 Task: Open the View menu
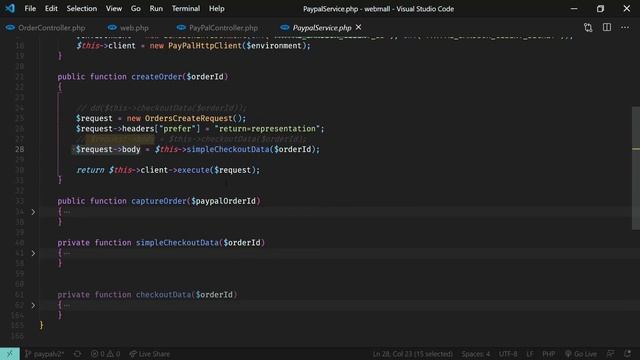point(114,9)
